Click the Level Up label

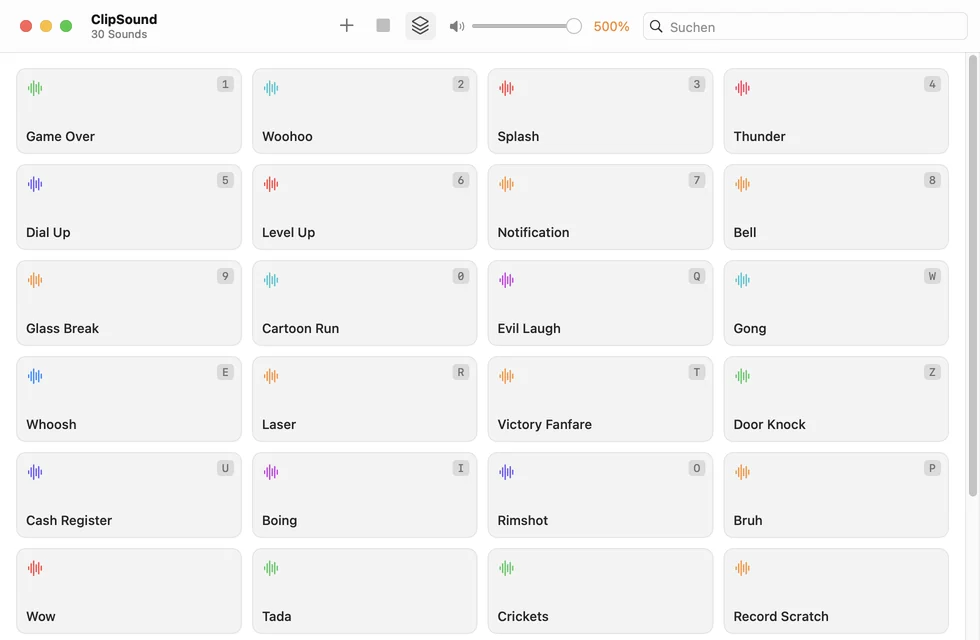(288, 232)
